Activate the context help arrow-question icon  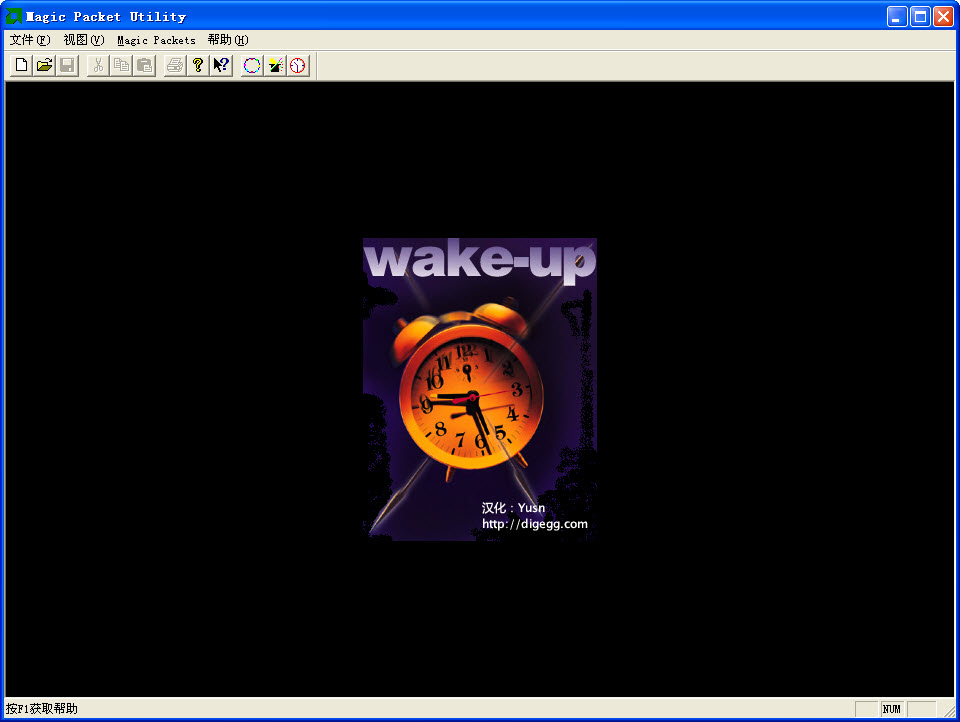coord(221,66)
